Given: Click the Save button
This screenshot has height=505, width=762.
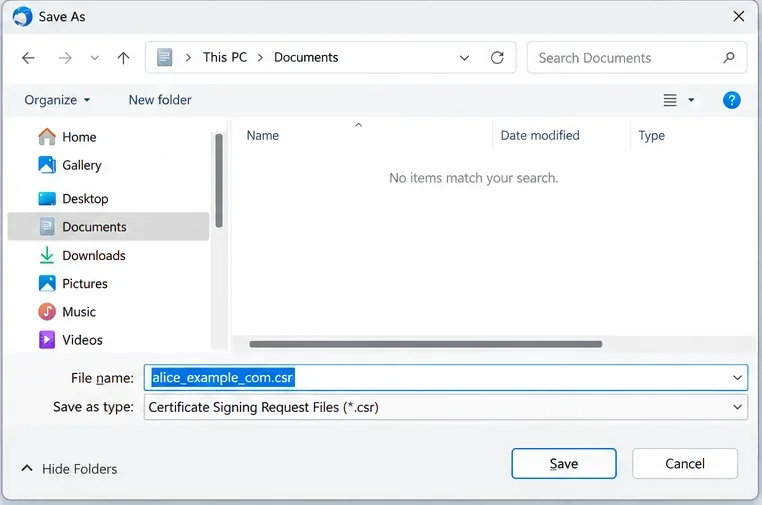Looking at the screenshot, I should [564, 463].
